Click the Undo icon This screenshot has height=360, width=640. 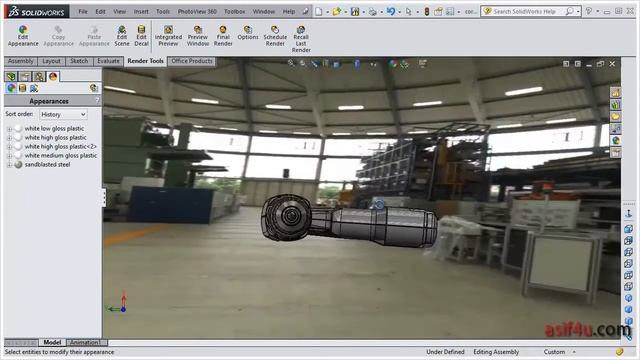coord(391,11)
